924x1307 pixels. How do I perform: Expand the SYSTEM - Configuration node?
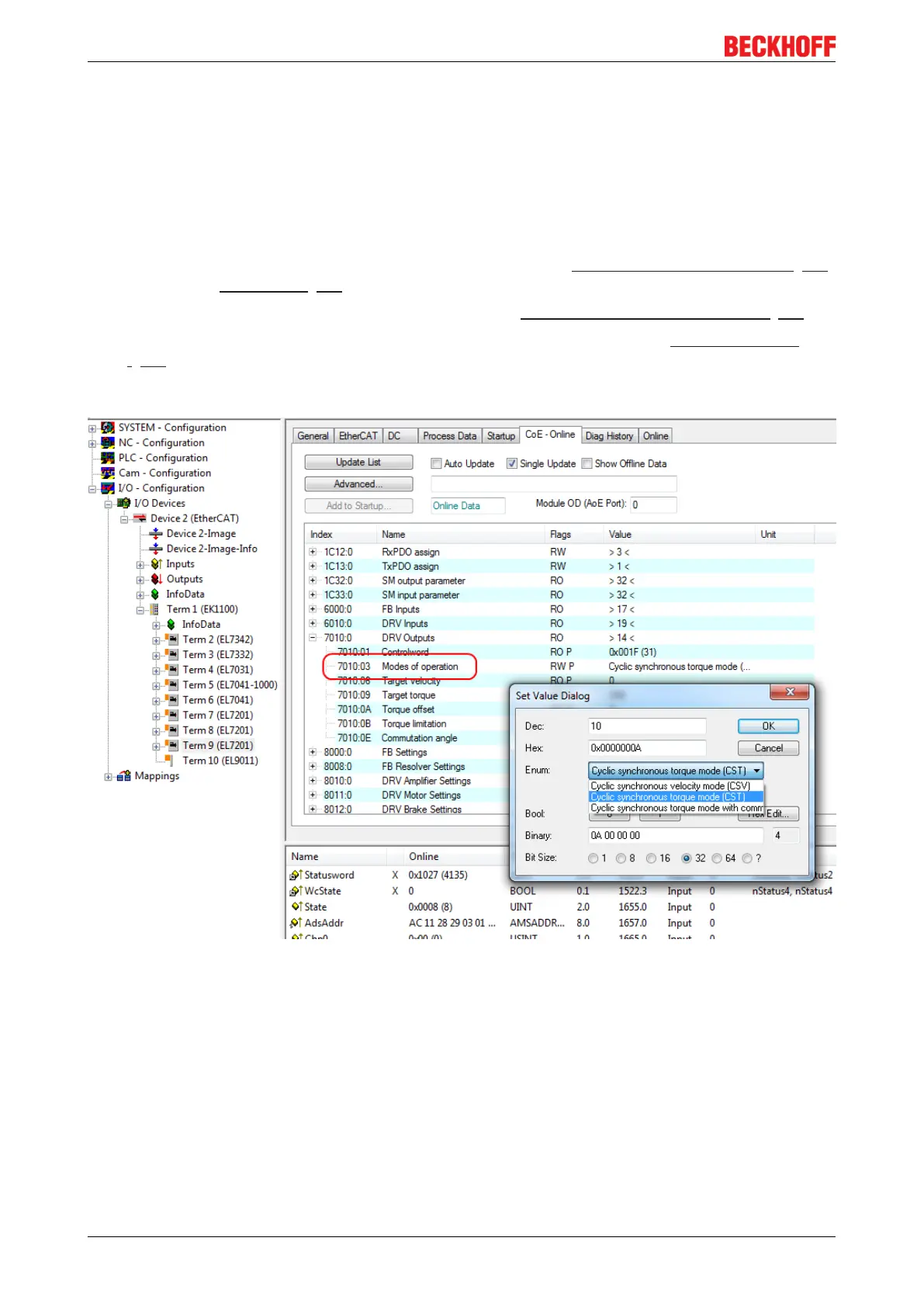(x=92, y=428)
